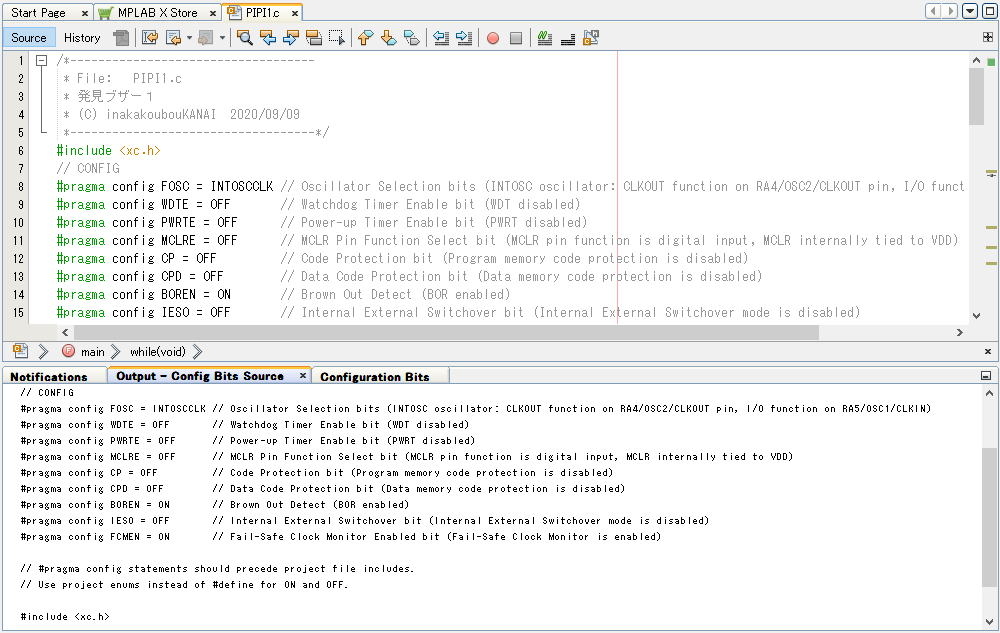Click the Find Next Occurrence icon
The image size is (1000, 633).
click(291, 38)
